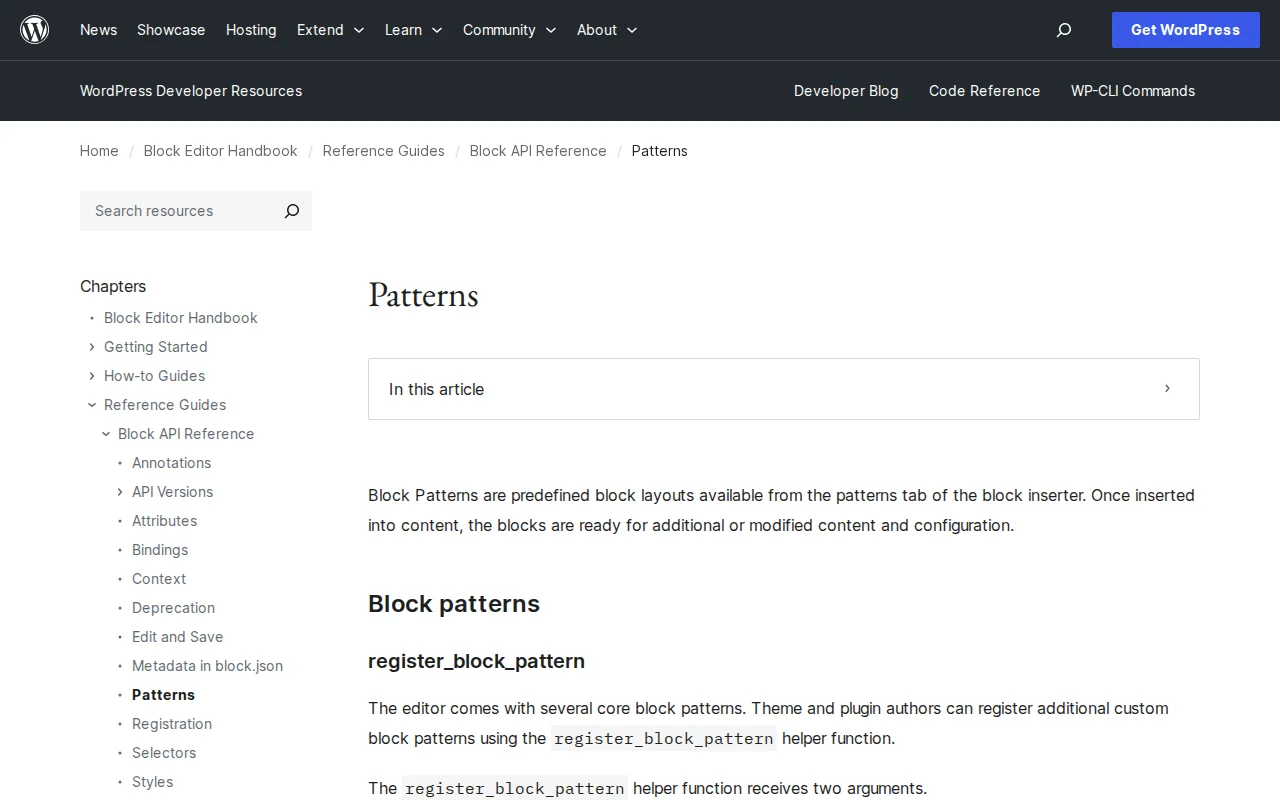The height and width of the screenshot is (800, 1280).
Task: Open site search via the magnifier icon
Action: tap(1063, 30)
